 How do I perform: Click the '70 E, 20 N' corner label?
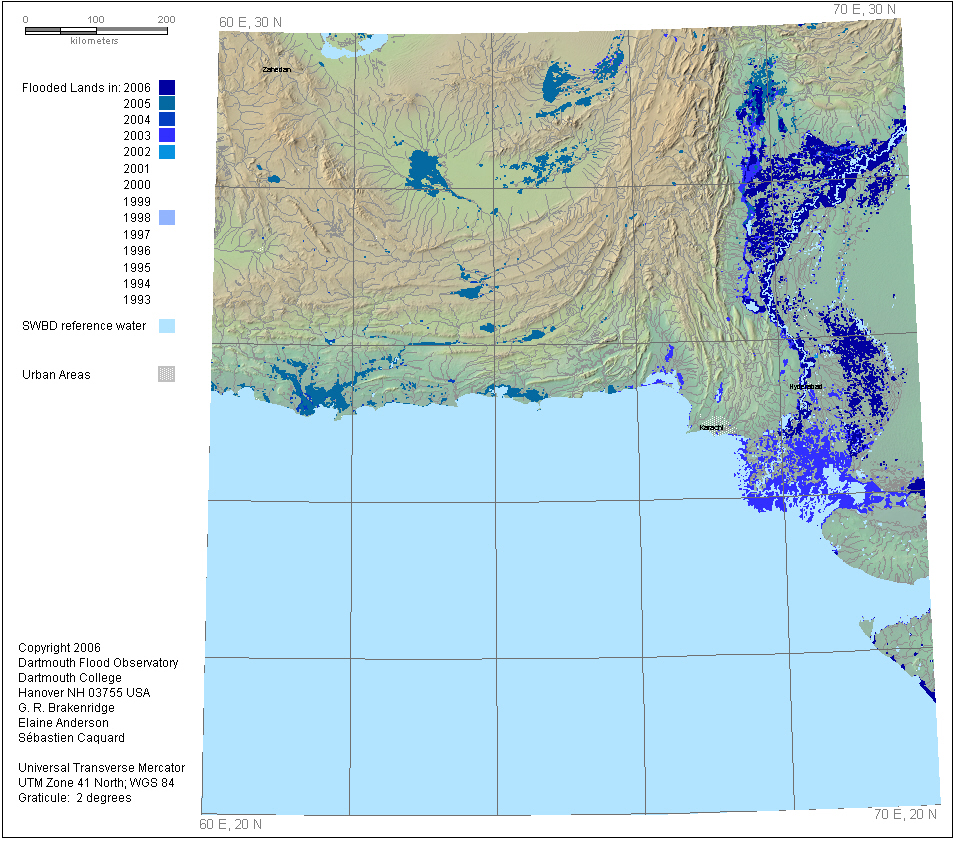click(x=905, y=815)
